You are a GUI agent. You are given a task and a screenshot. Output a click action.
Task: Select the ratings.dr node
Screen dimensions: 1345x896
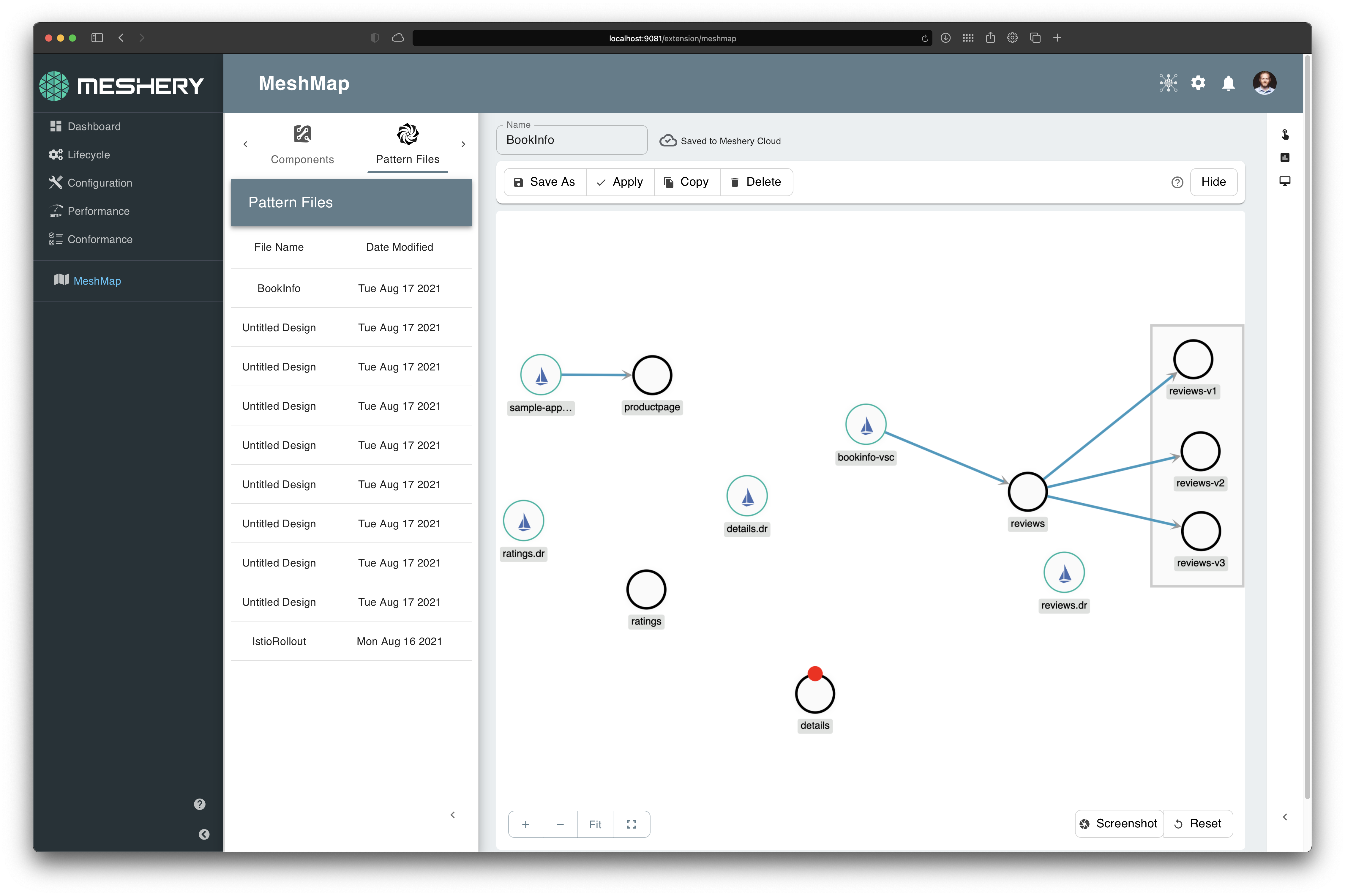click(x=523, y=520)
